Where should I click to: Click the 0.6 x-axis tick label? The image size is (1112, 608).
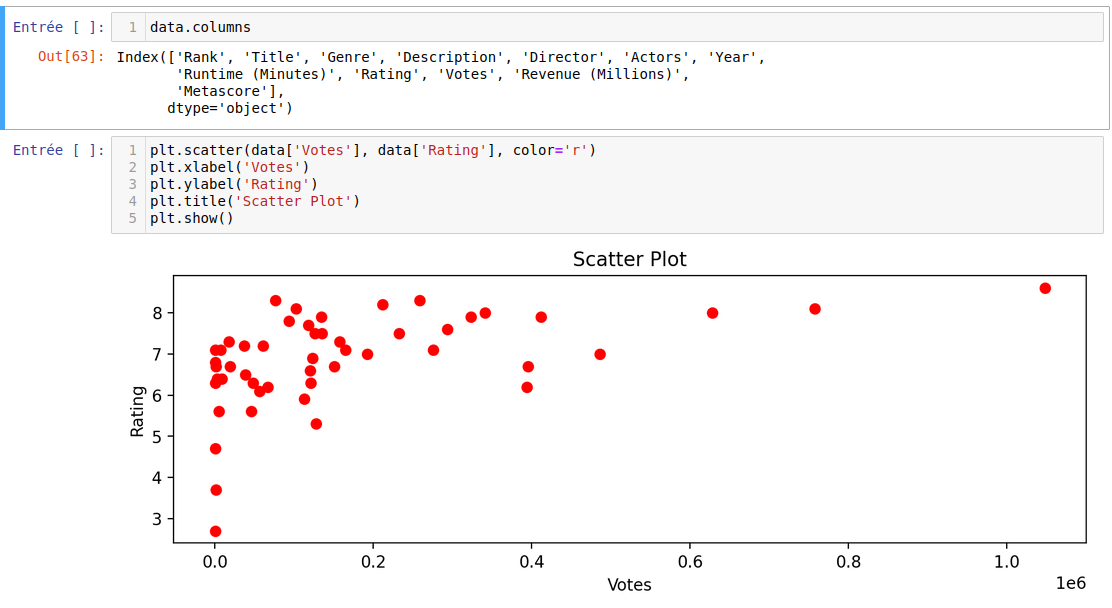tap(690, 560)
